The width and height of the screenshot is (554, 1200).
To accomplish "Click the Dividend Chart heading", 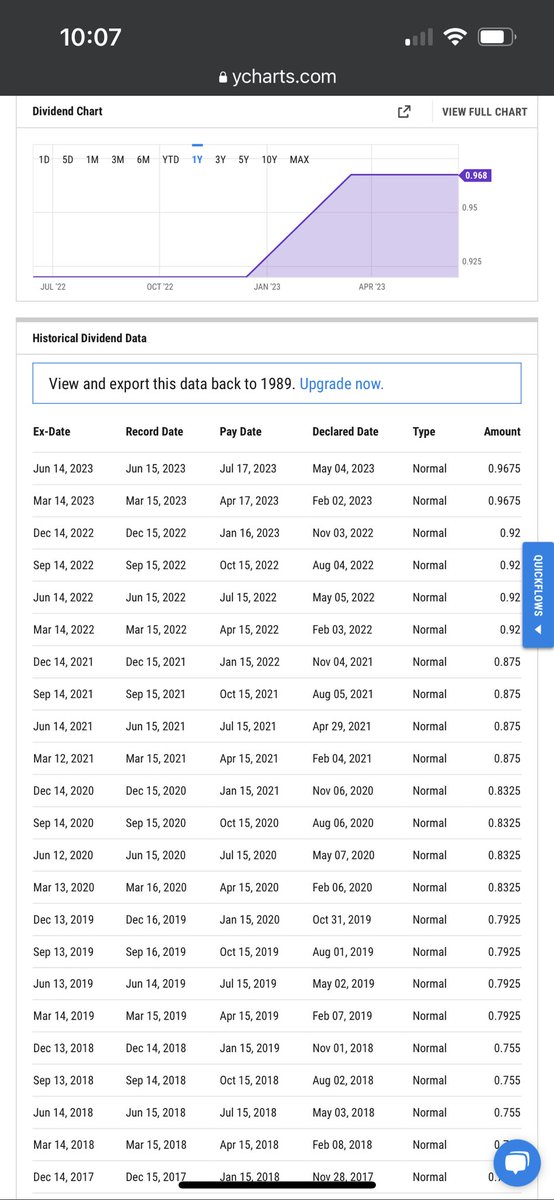I will tap(67, 111).
